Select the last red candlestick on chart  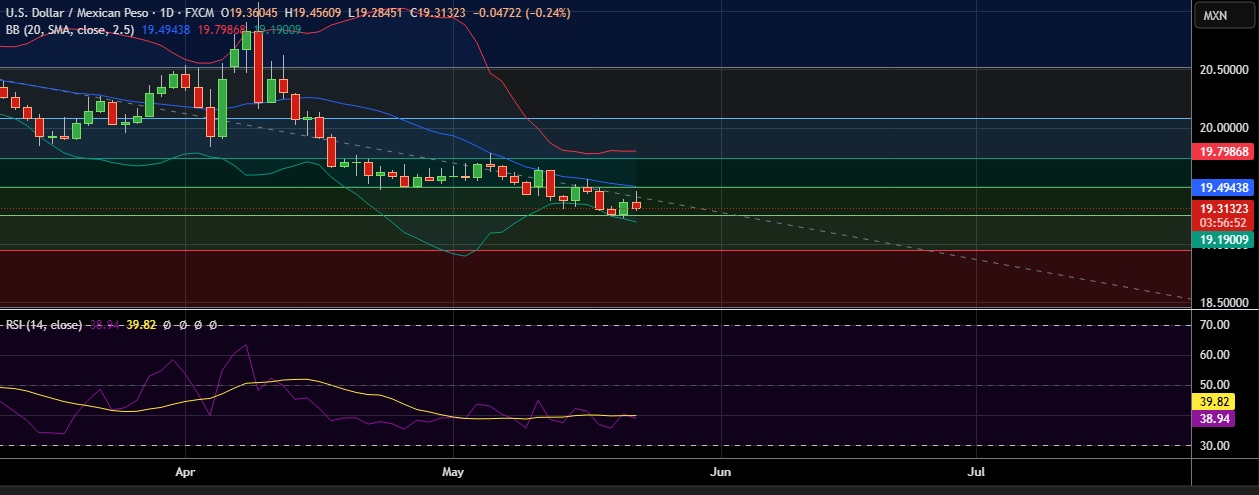(x=636, y=205)
